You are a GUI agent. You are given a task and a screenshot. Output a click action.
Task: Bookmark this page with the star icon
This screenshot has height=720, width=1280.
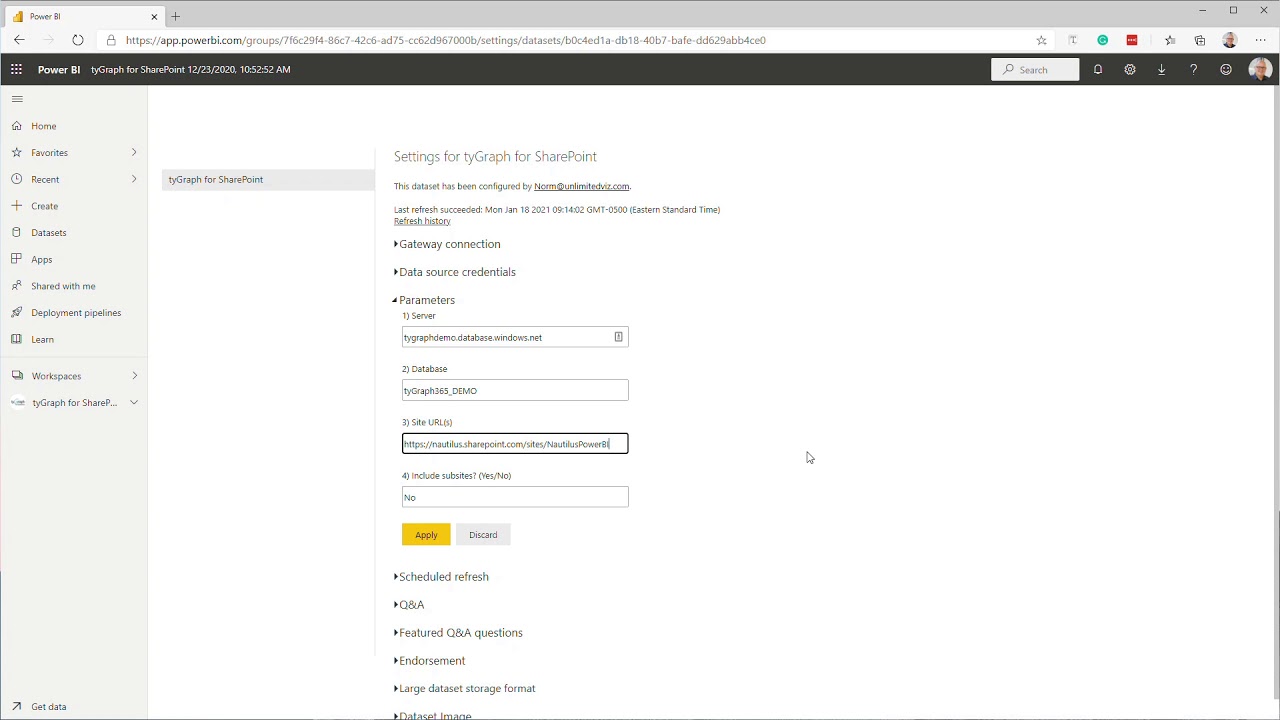pyautogui.click(x=1041, y=40)
